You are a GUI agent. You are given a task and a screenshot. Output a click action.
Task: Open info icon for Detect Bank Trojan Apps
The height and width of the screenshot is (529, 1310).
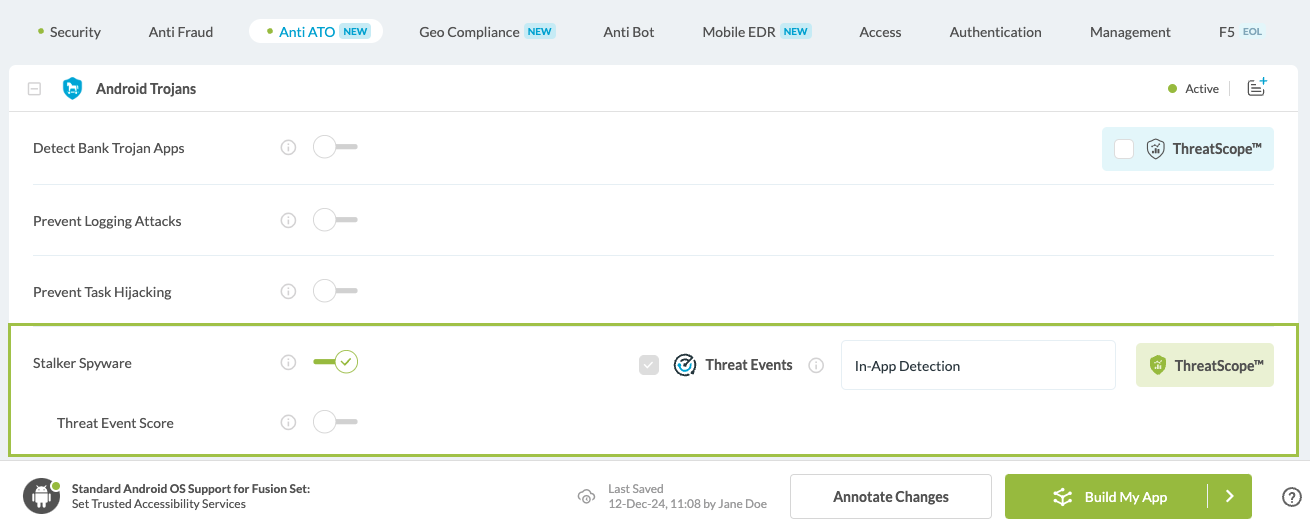tap(288, 148)
